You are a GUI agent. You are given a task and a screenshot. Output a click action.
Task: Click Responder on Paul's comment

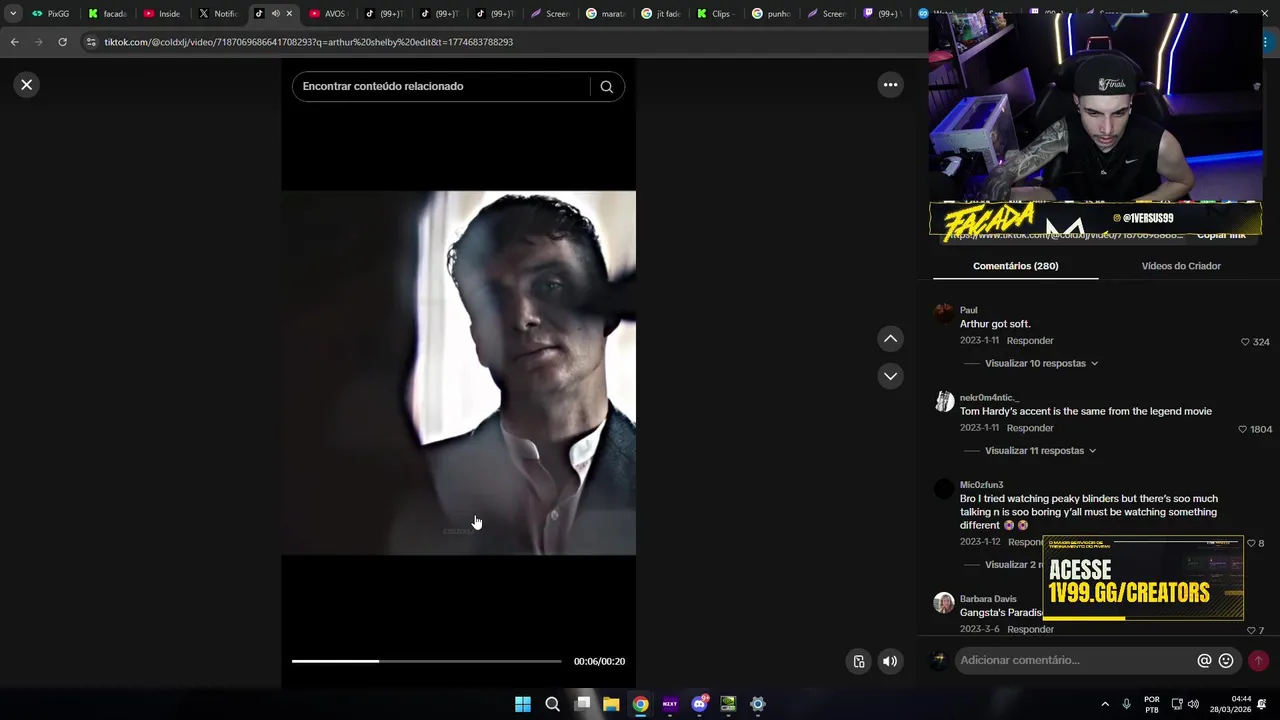tap(1030, 341)
